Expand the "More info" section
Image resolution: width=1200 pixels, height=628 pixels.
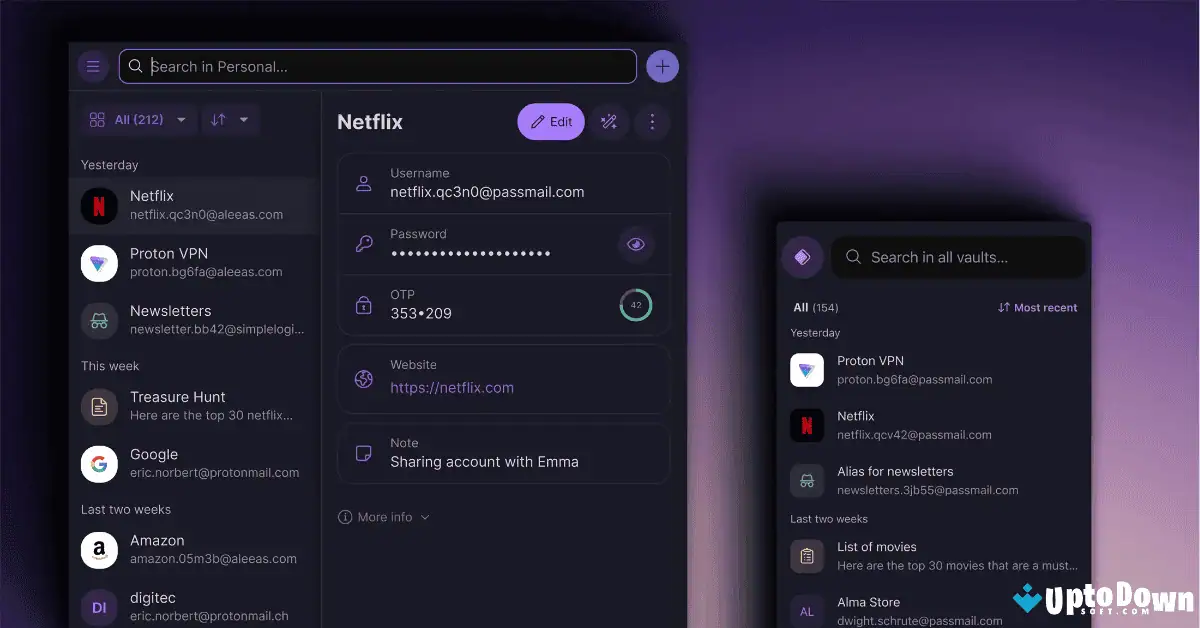coord(383,517)
